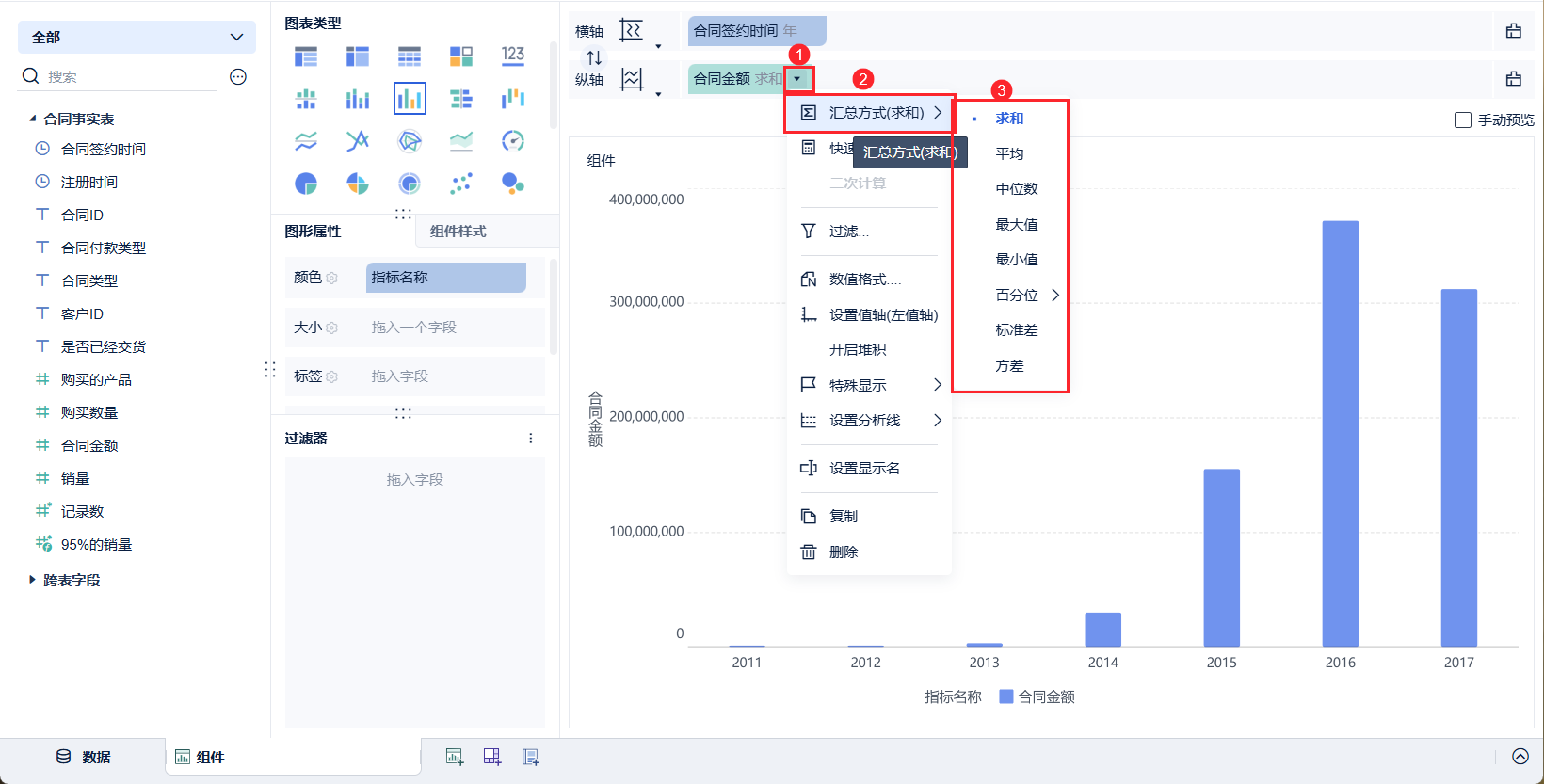Screen dimensions: 1544x784
Task: Choose 最小值 aggregation method
Action: [x=1017, y=259]
